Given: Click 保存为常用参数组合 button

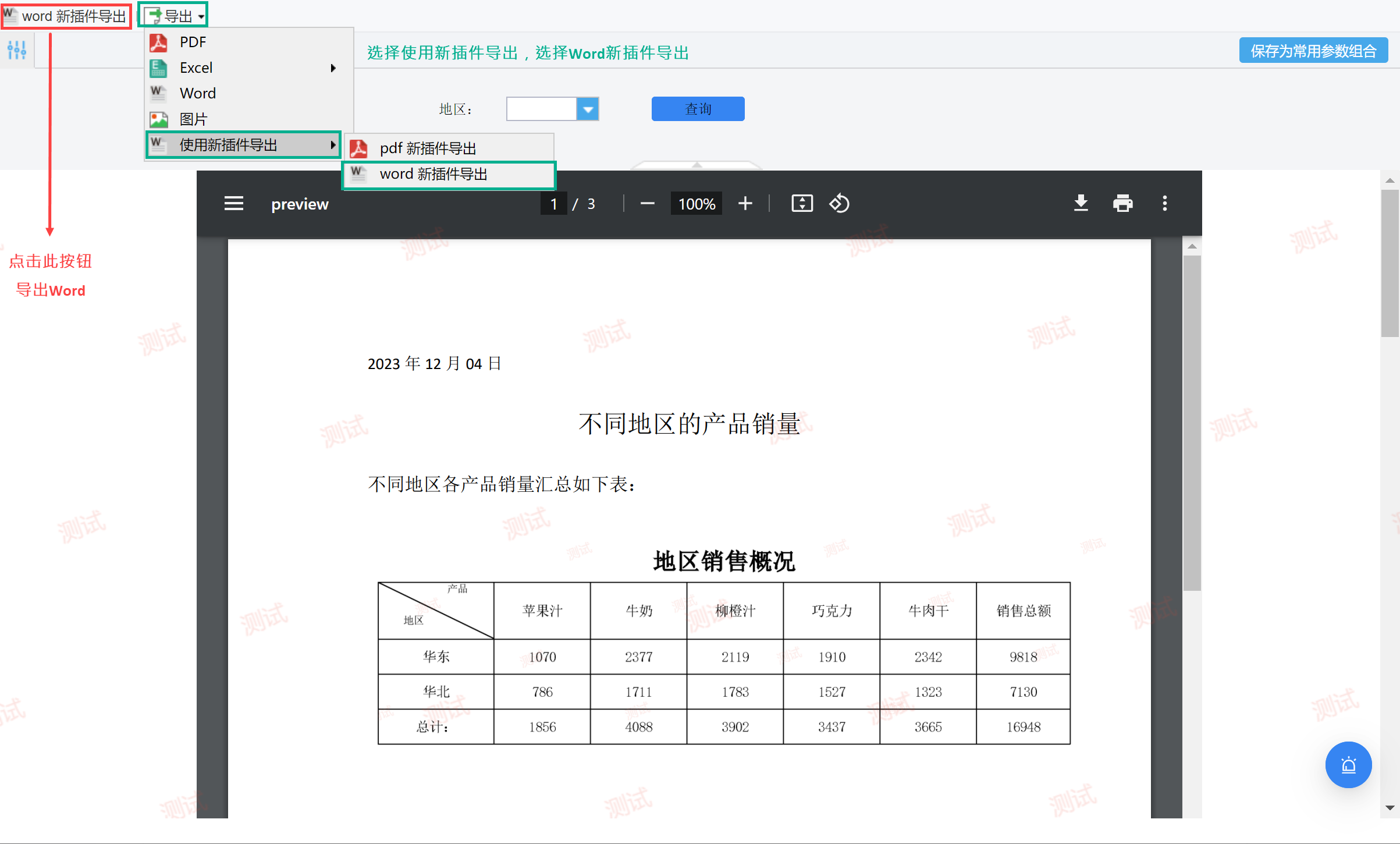Looking at the screenshot, I should point(1313,51).
